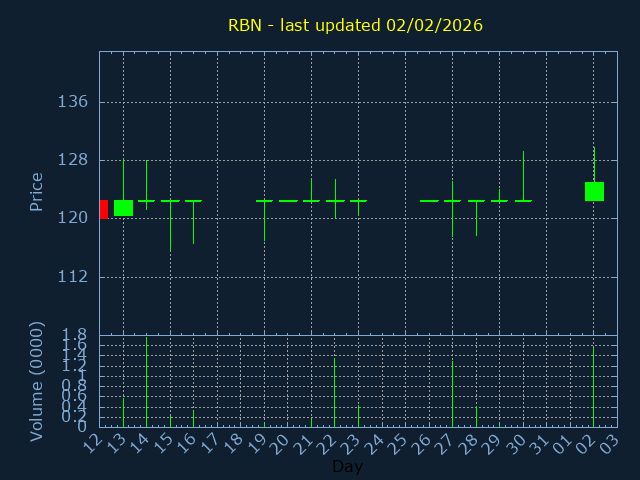Click the red candlestick on day 12
This screenshot has width=640, height=480.
pos(103,209)
